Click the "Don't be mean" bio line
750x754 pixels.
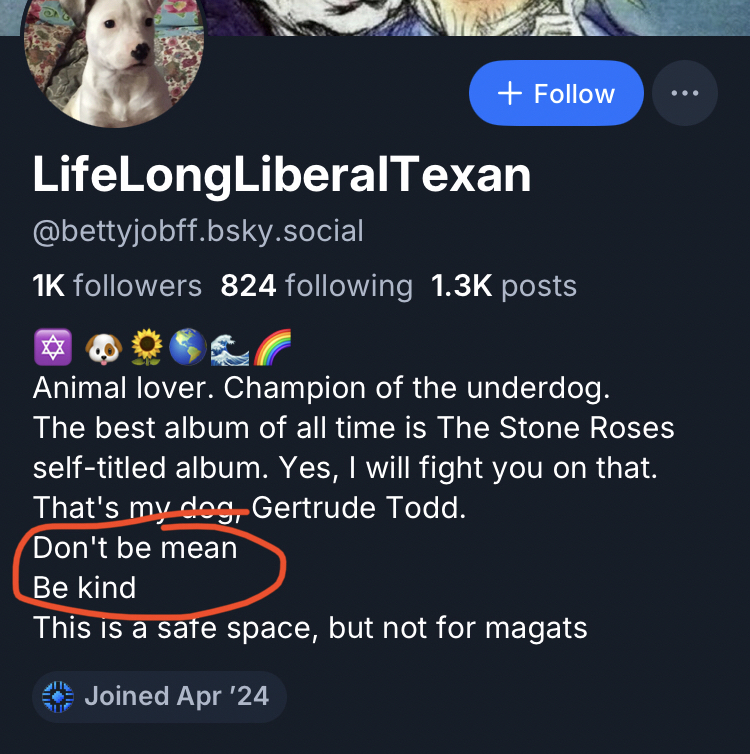click(x=135, y=548)
